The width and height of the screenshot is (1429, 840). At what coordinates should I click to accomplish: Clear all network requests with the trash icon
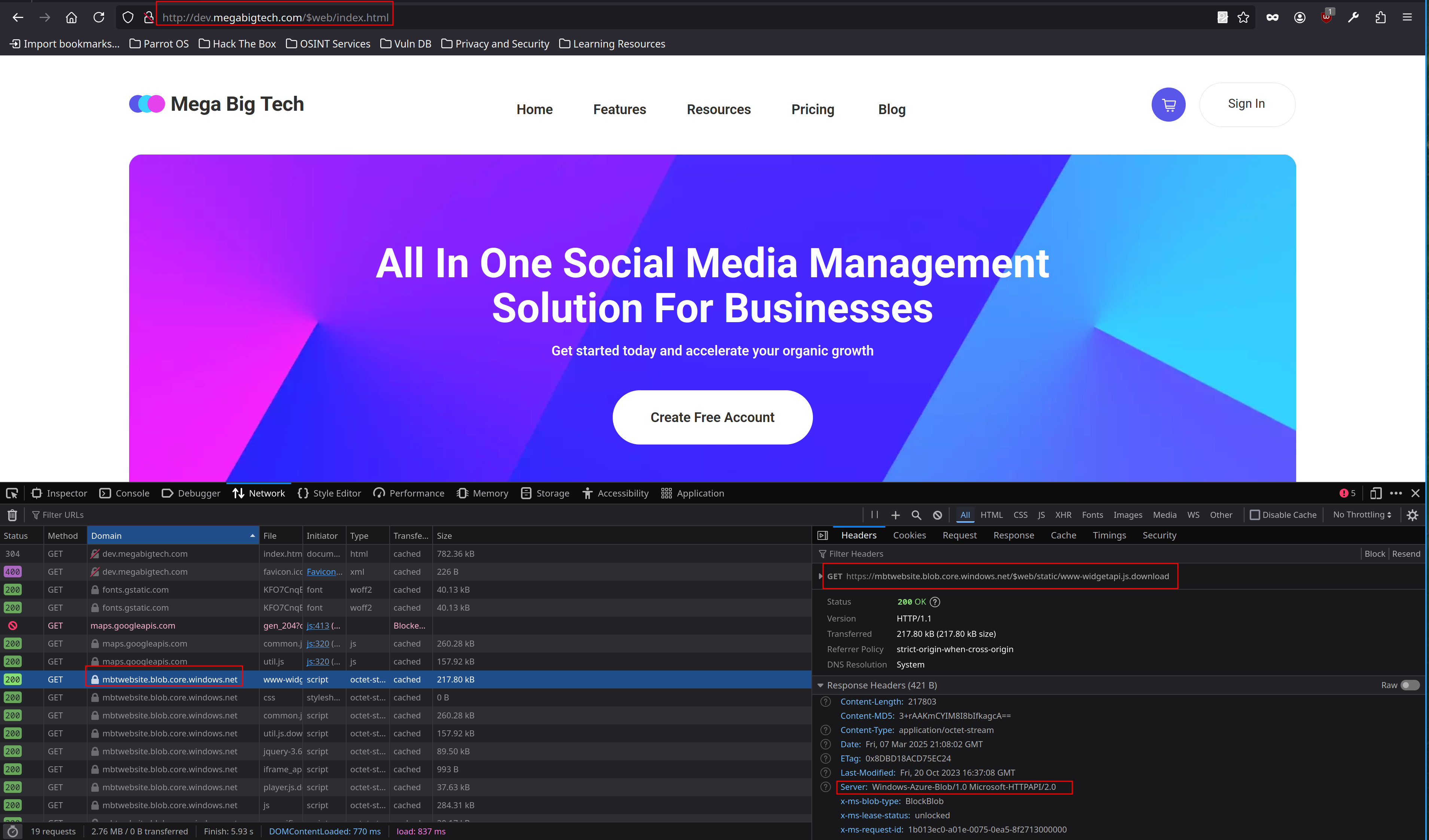[x=12, y=514]
